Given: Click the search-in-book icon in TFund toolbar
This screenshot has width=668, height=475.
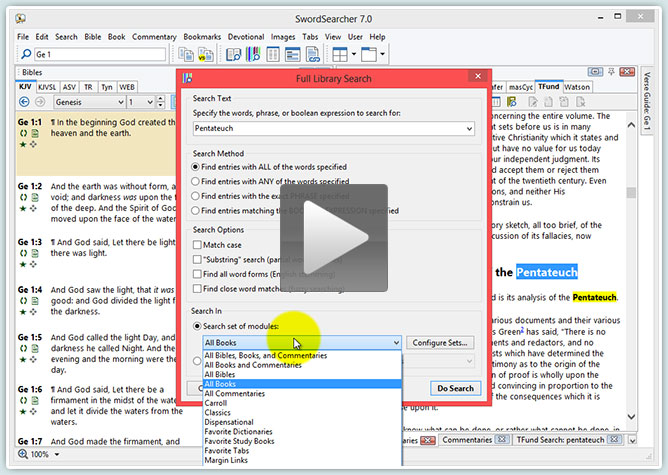Looking at the screenshot, I should pyautogui.click(x=512, y=102).
